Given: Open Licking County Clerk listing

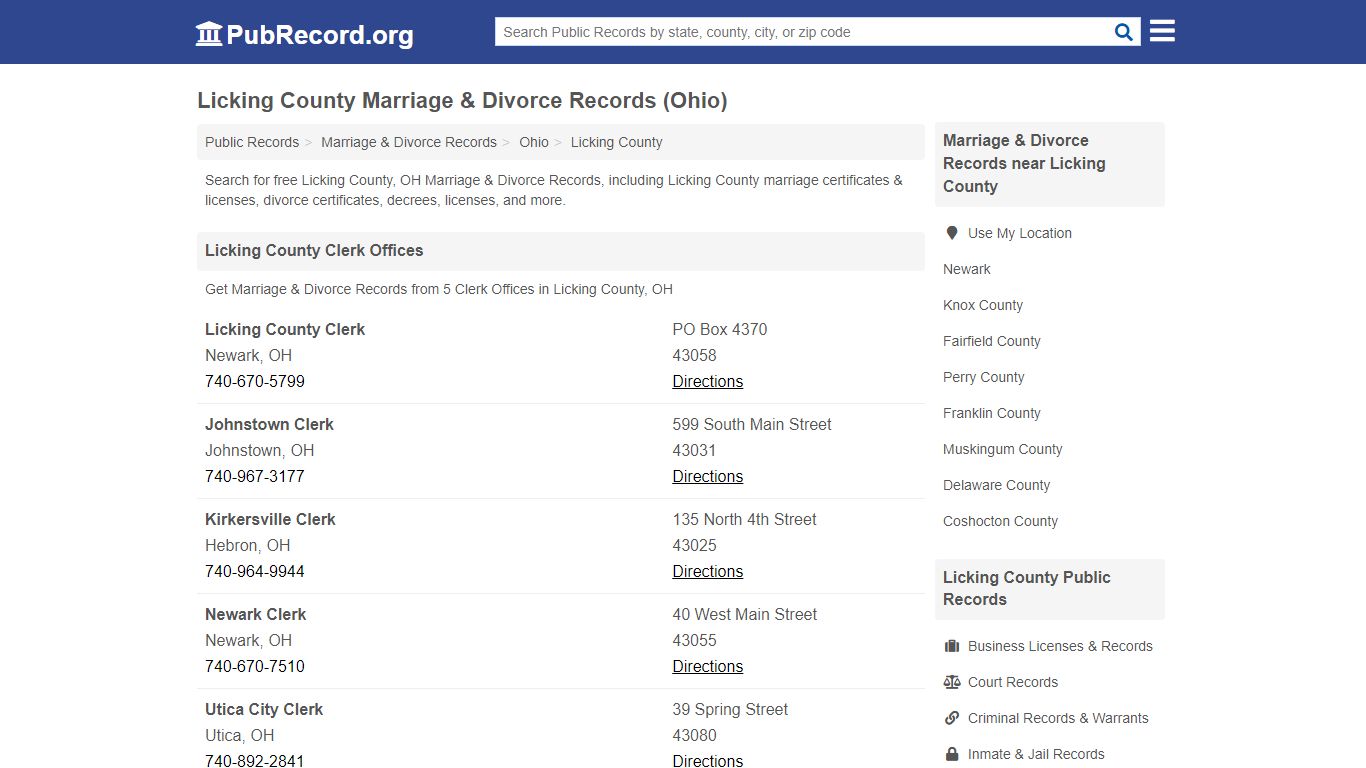Looking at the screenshot, I should pos(285,329).
